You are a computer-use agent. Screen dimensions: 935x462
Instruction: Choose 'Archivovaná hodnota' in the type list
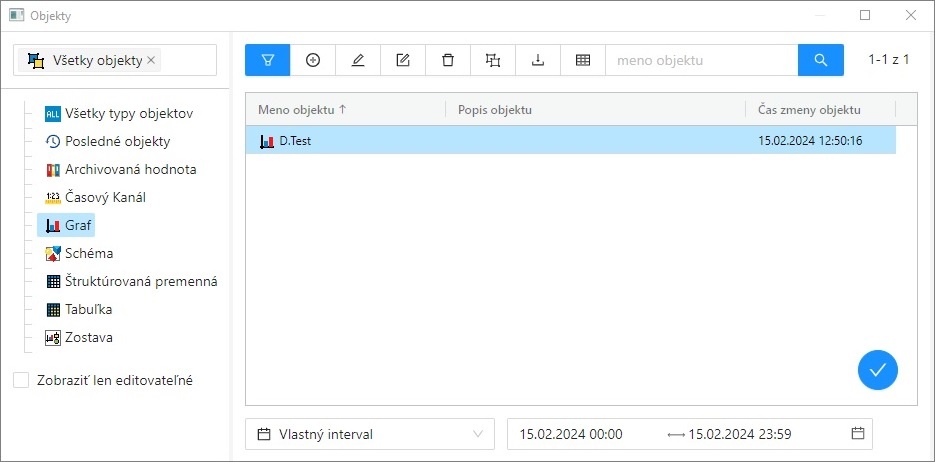coord(130,169)
